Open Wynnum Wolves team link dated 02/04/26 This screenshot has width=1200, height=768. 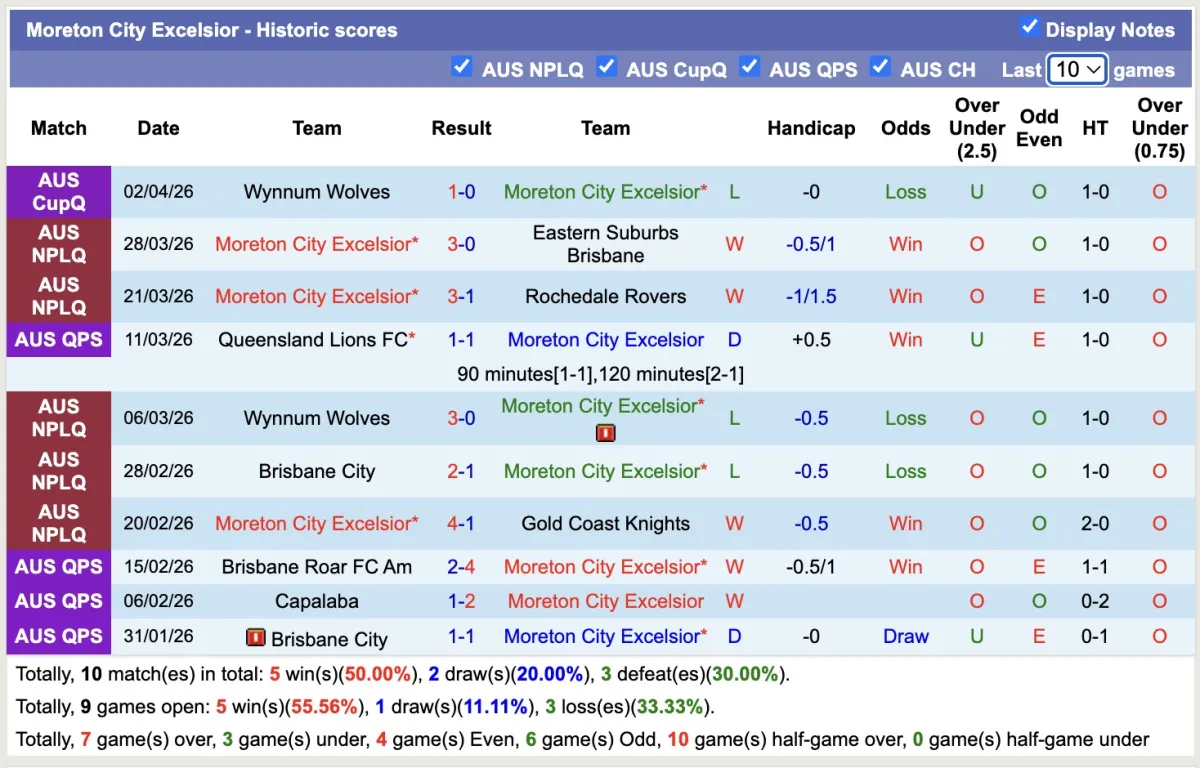[x=317, y=192]
